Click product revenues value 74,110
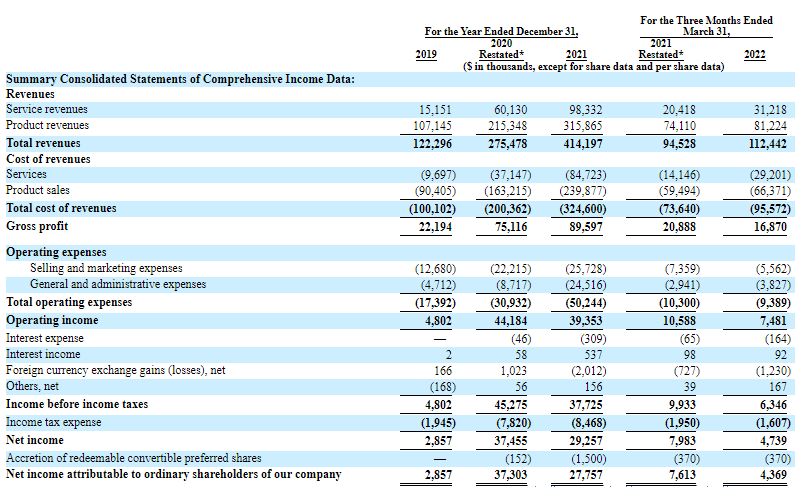Image resolution: width=806 pixels, height=494 pixels. pos(679,126)
